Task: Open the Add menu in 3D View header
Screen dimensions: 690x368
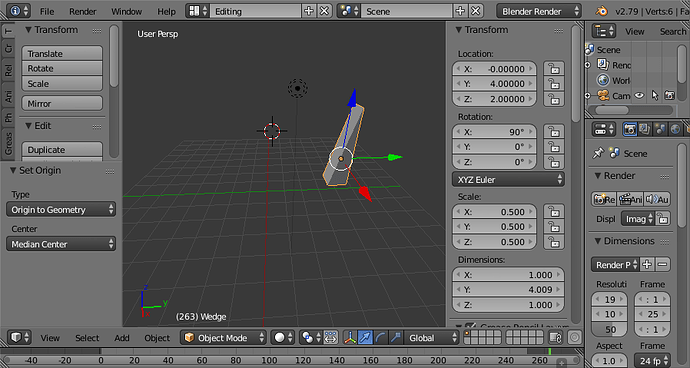Action: tap(122, 338)
